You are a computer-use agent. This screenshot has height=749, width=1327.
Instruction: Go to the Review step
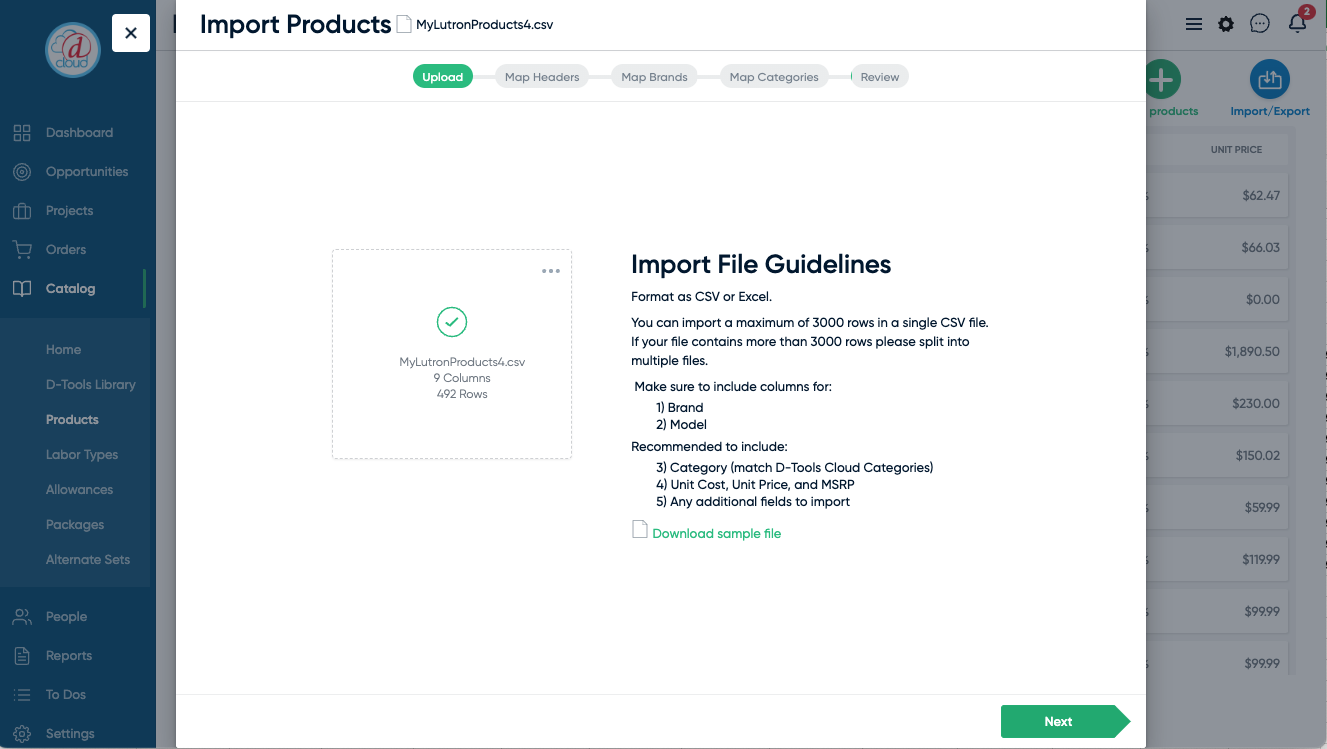coord(880,77)
